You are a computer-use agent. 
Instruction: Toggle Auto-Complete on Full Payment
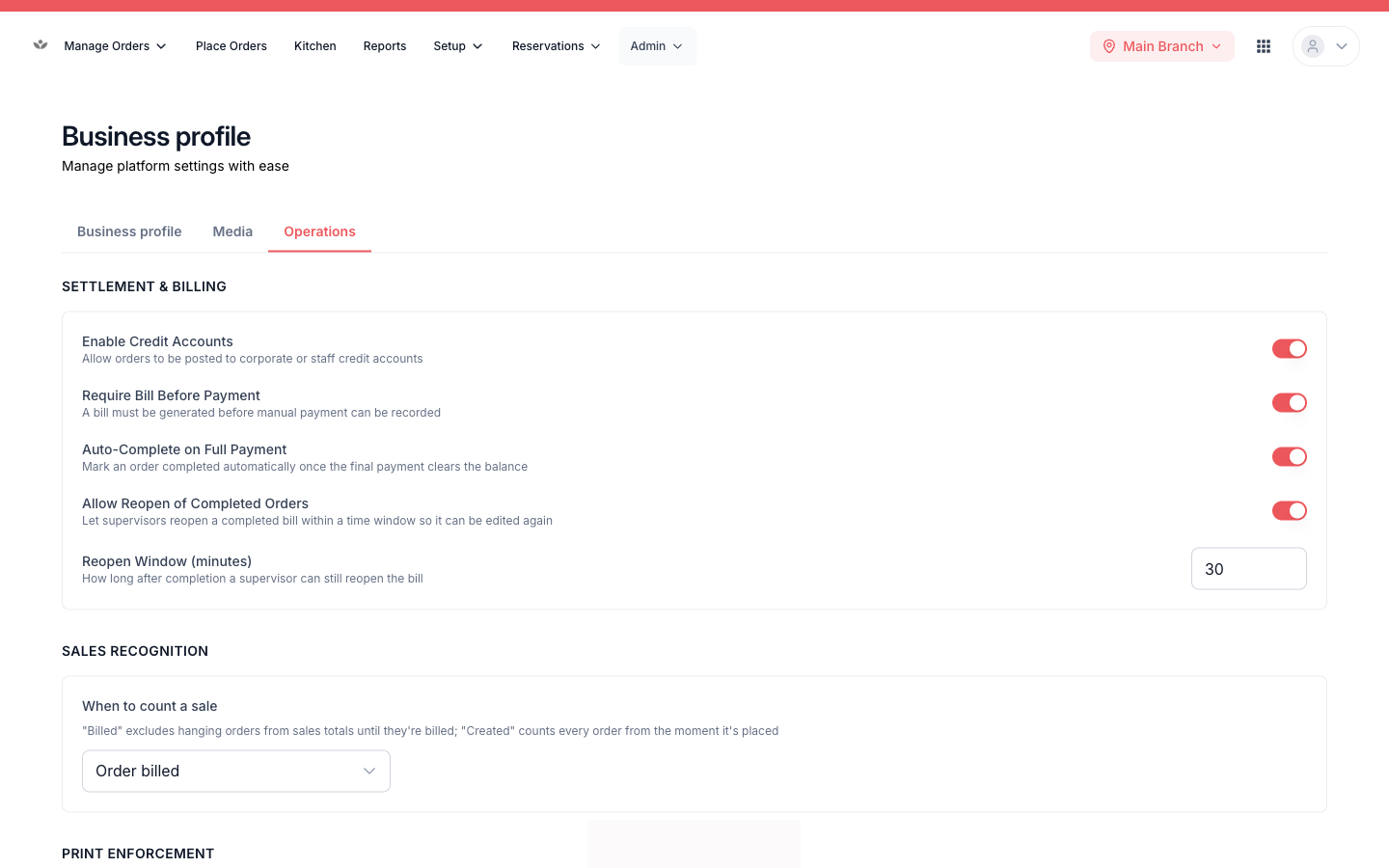pos(1290,457)
